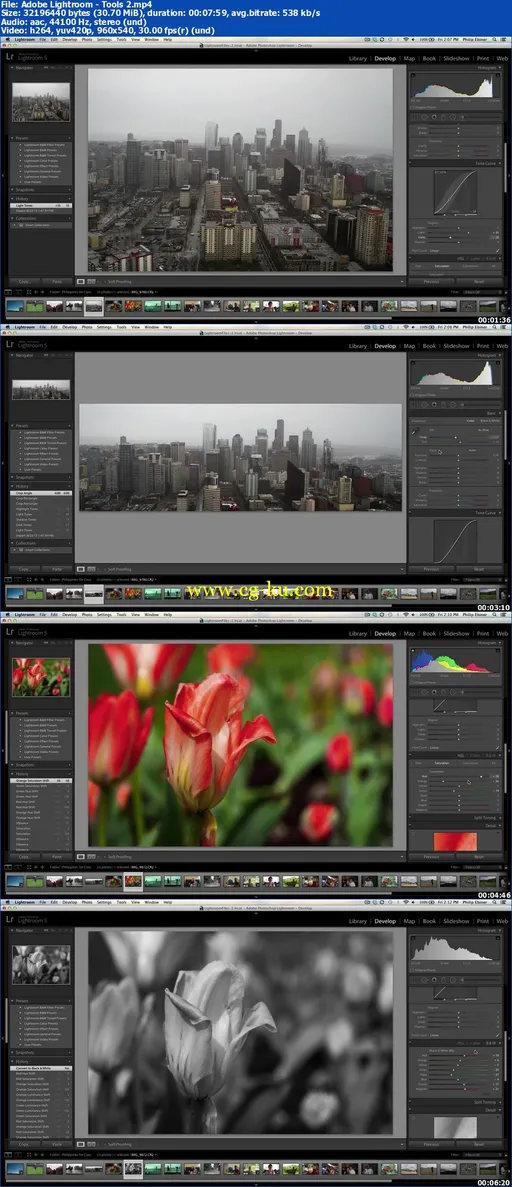The height and width of the screenshot is (1187, 512).
Task: Open Library module in uncropped skyline screenshot
Action: [x=358, y=58]
